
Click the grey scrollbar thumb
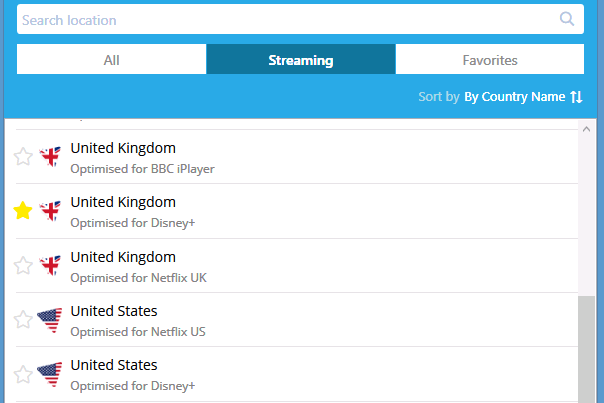tap(586, 349)
